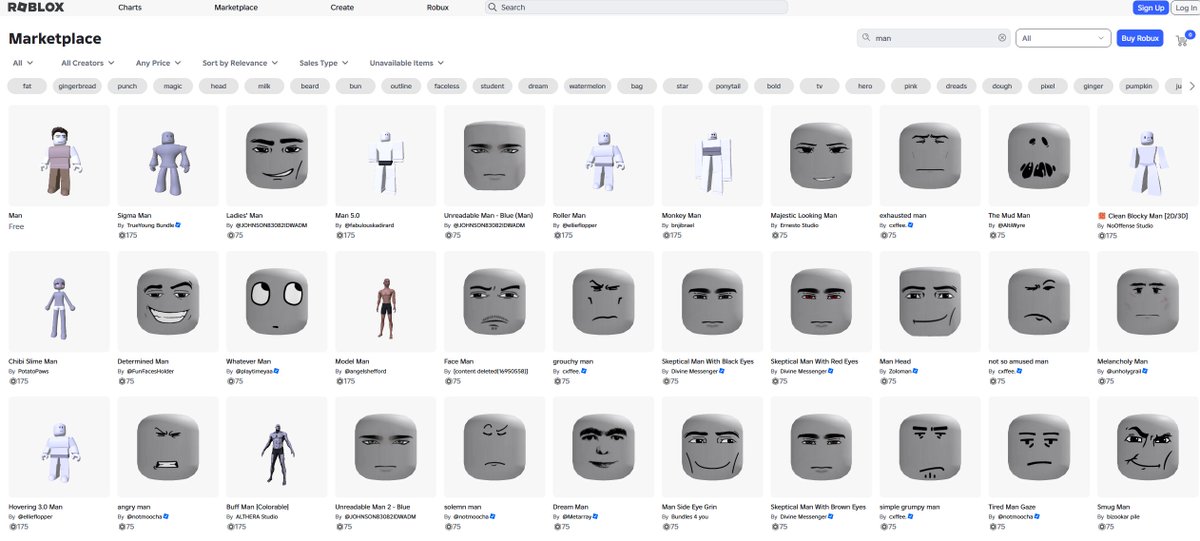Image resolution: width=1200 pixels, height=541 pixels.
Task: Open the exhausted man item title
Action: click(x=903, y=215)
